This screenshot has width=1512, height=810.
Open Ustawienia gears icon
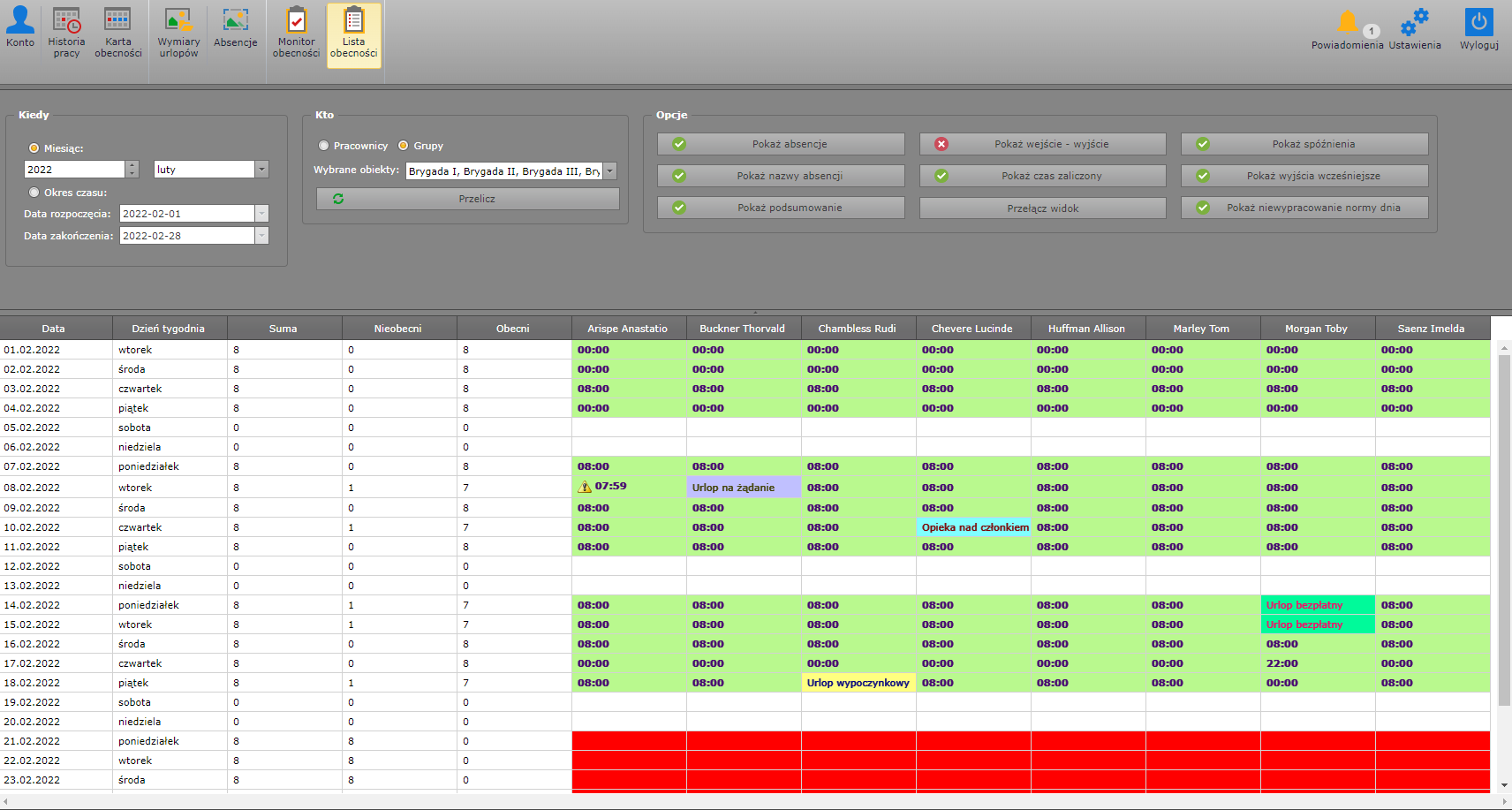click(1414, 23)
